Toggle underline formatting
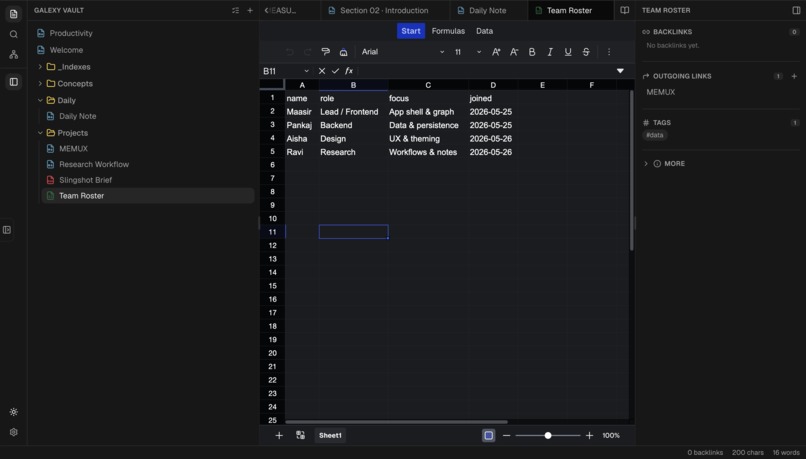 click(x=568, y=52)
